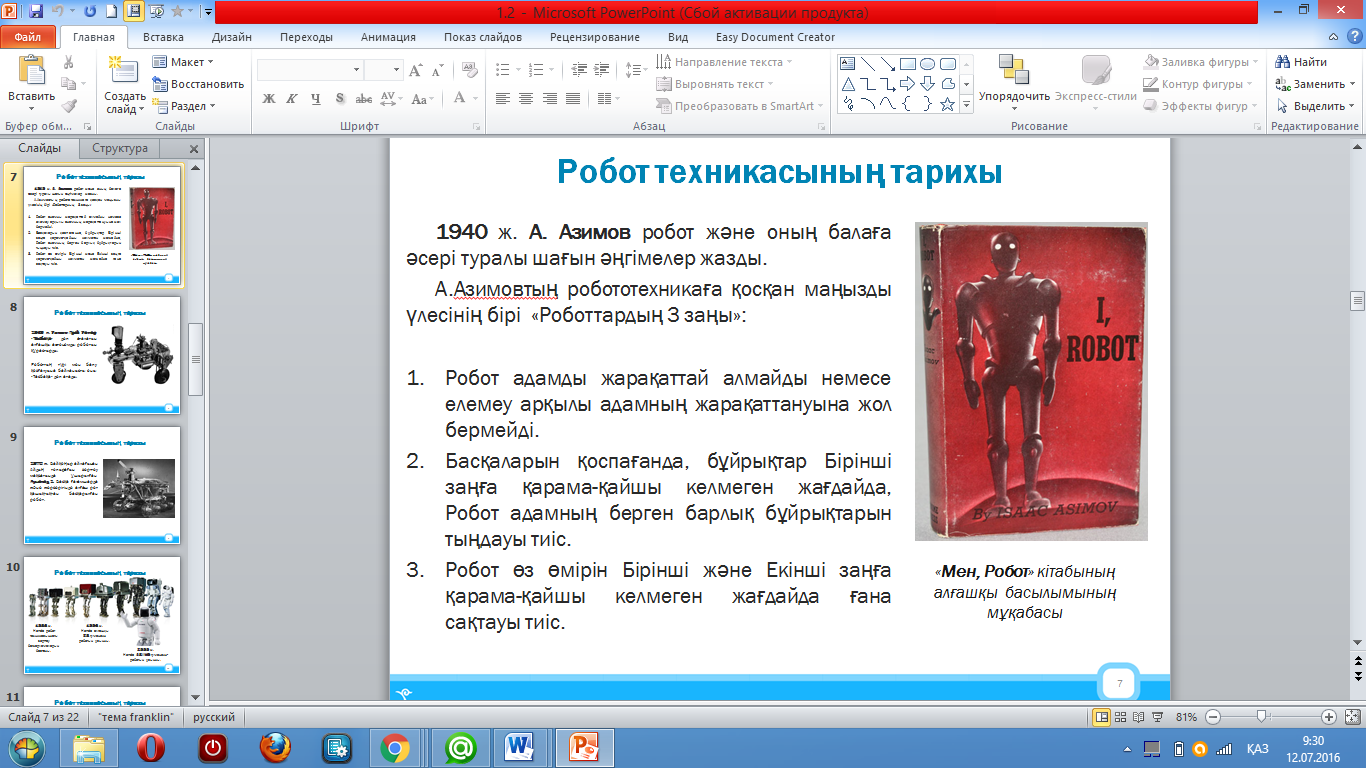Click the Файл (File) button

pyautogui.click(x=28, y=37)
